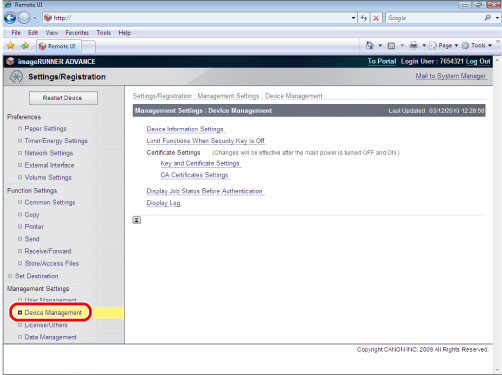Select the Remote UI browser tab
This screenshot has height=375, width=502.
point(58,46)
